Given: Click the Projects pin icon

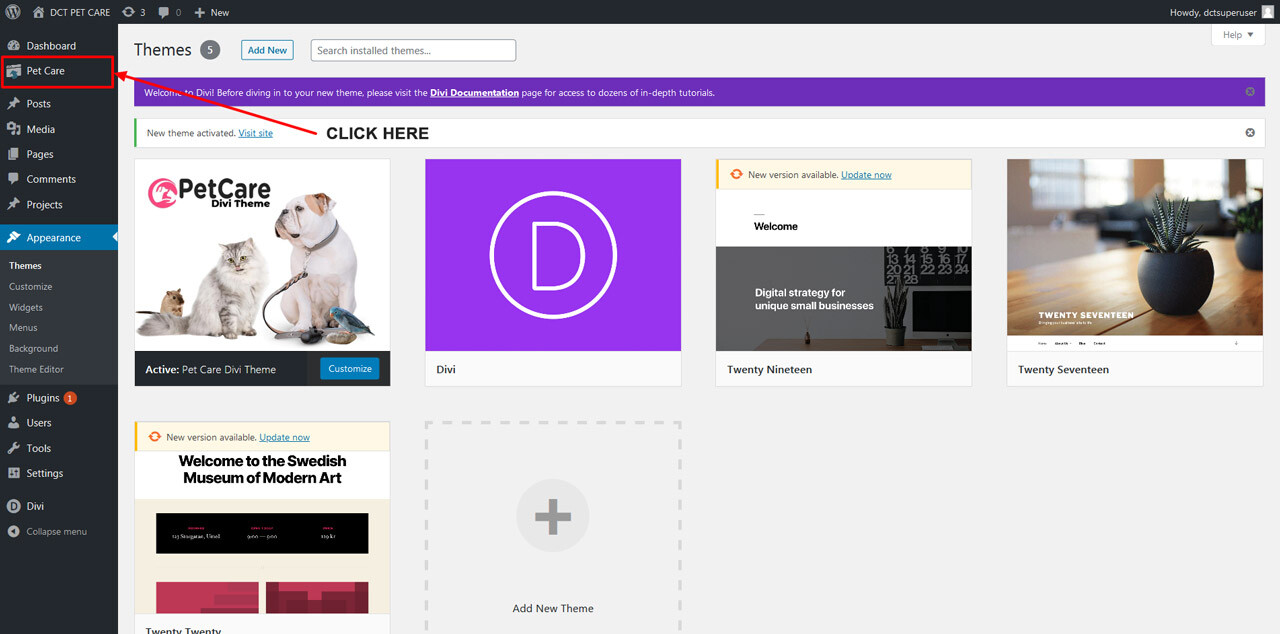Looking at the screenshot, I should click(14, 204).
